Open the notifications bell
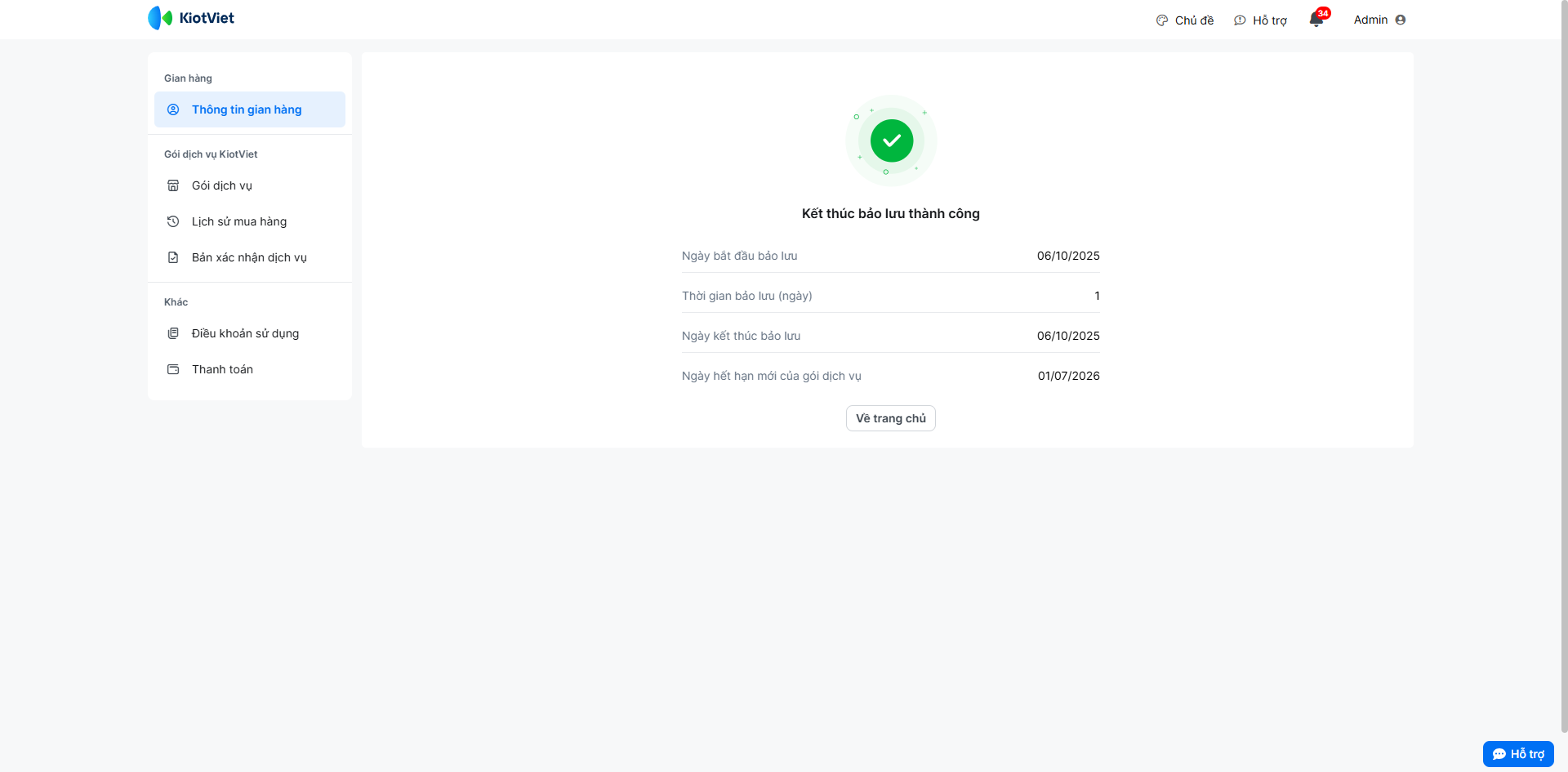This screenshot has width=1568, height=772. [x=1316, y=20]
